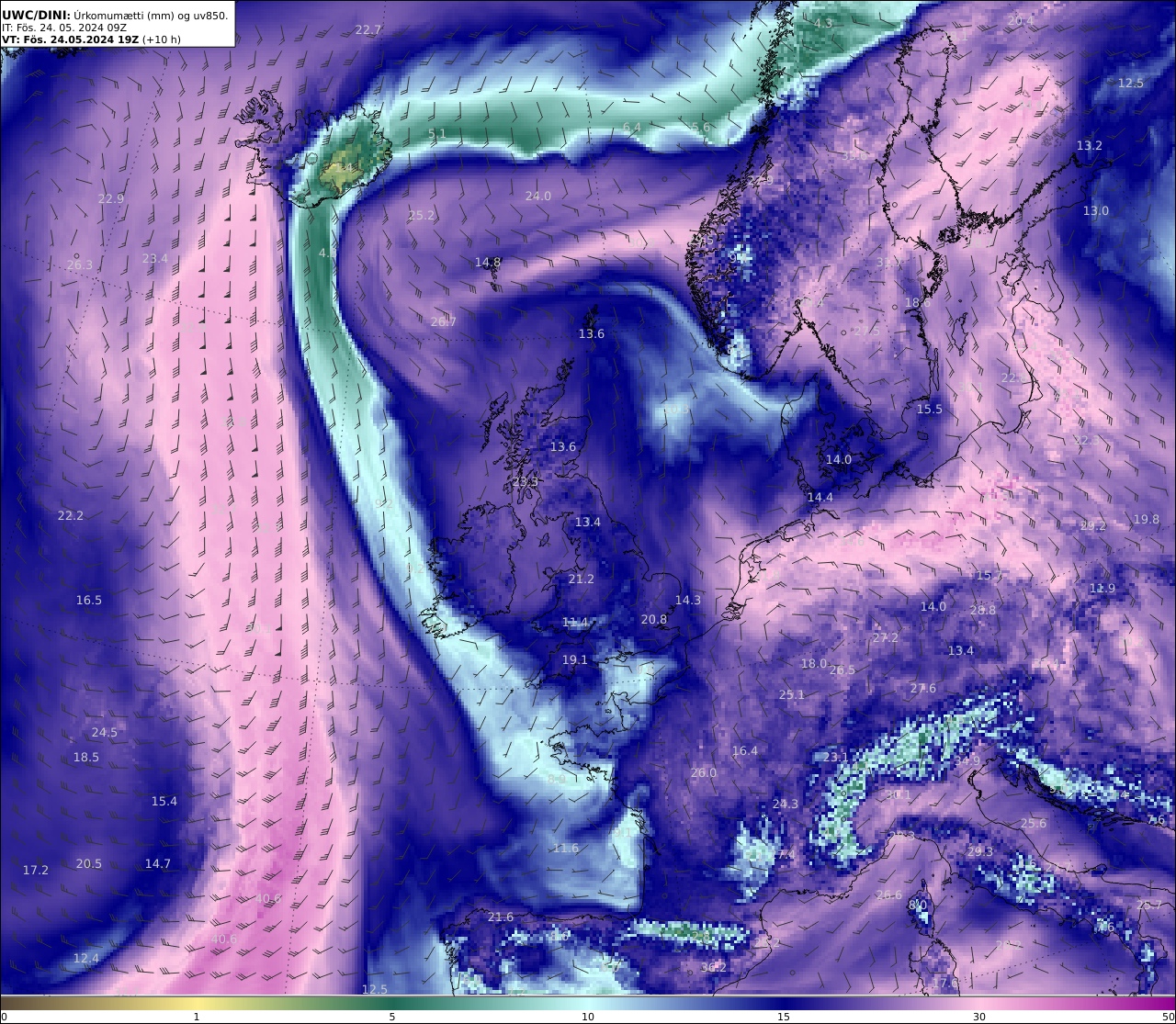
Task: Click the value 15.5 label
Action: point(930,409)
